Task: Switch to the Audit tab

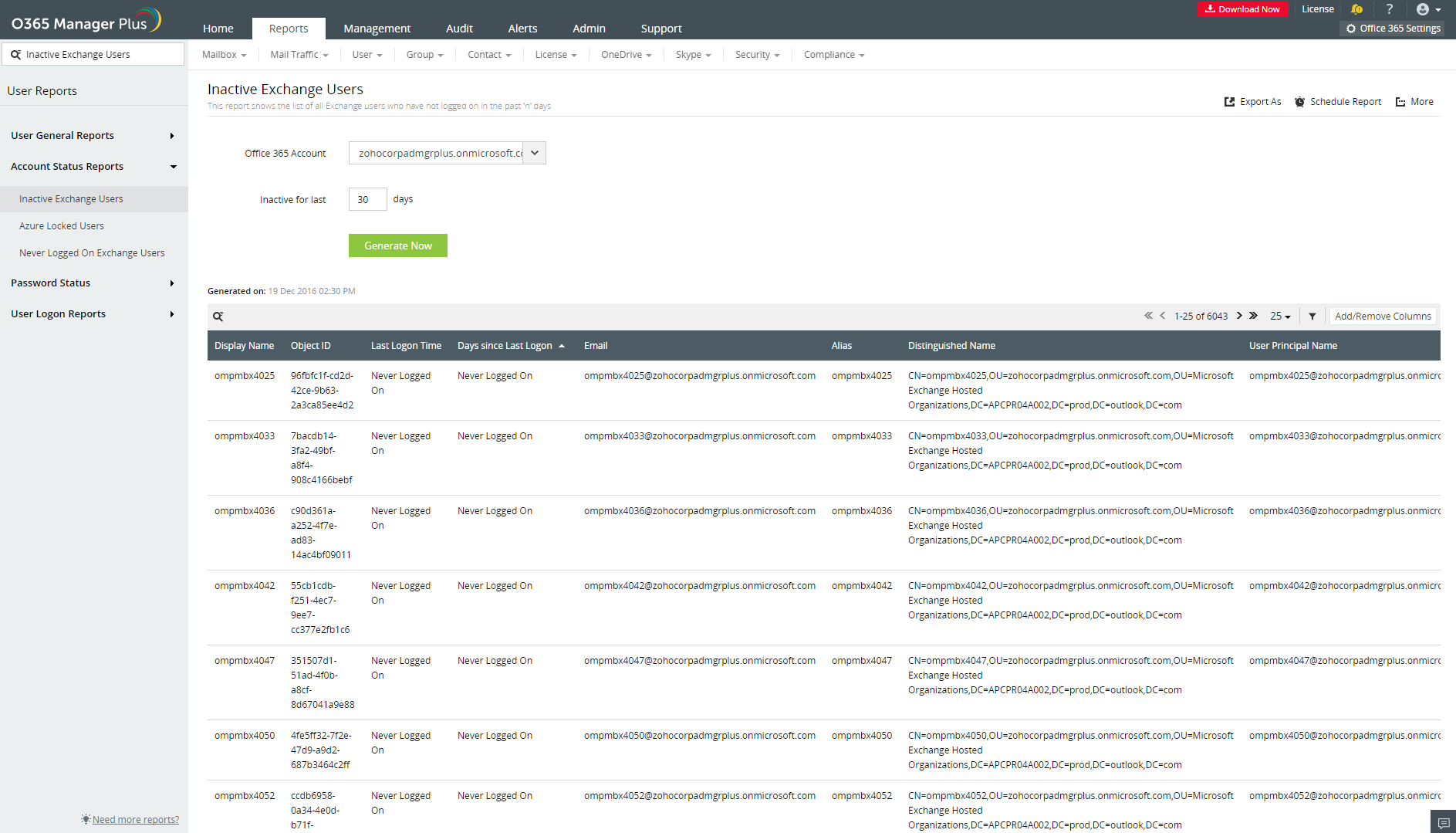Action: click(459, 29)
